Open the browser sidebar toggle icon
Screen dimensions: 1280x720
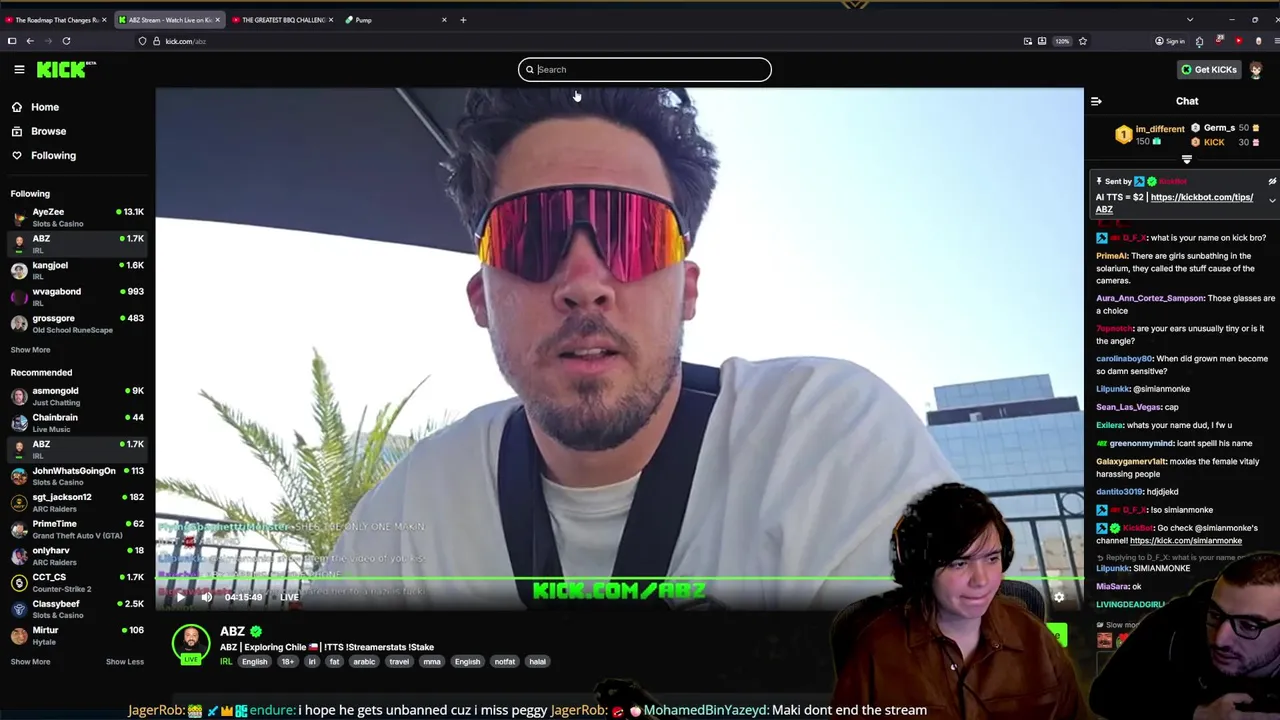[12, 41]
